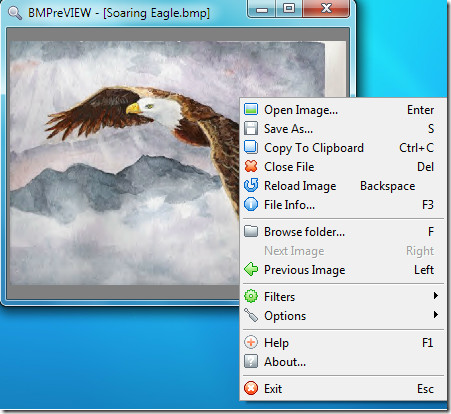Select Exit at the menu bottom

(x=343, y=388)
